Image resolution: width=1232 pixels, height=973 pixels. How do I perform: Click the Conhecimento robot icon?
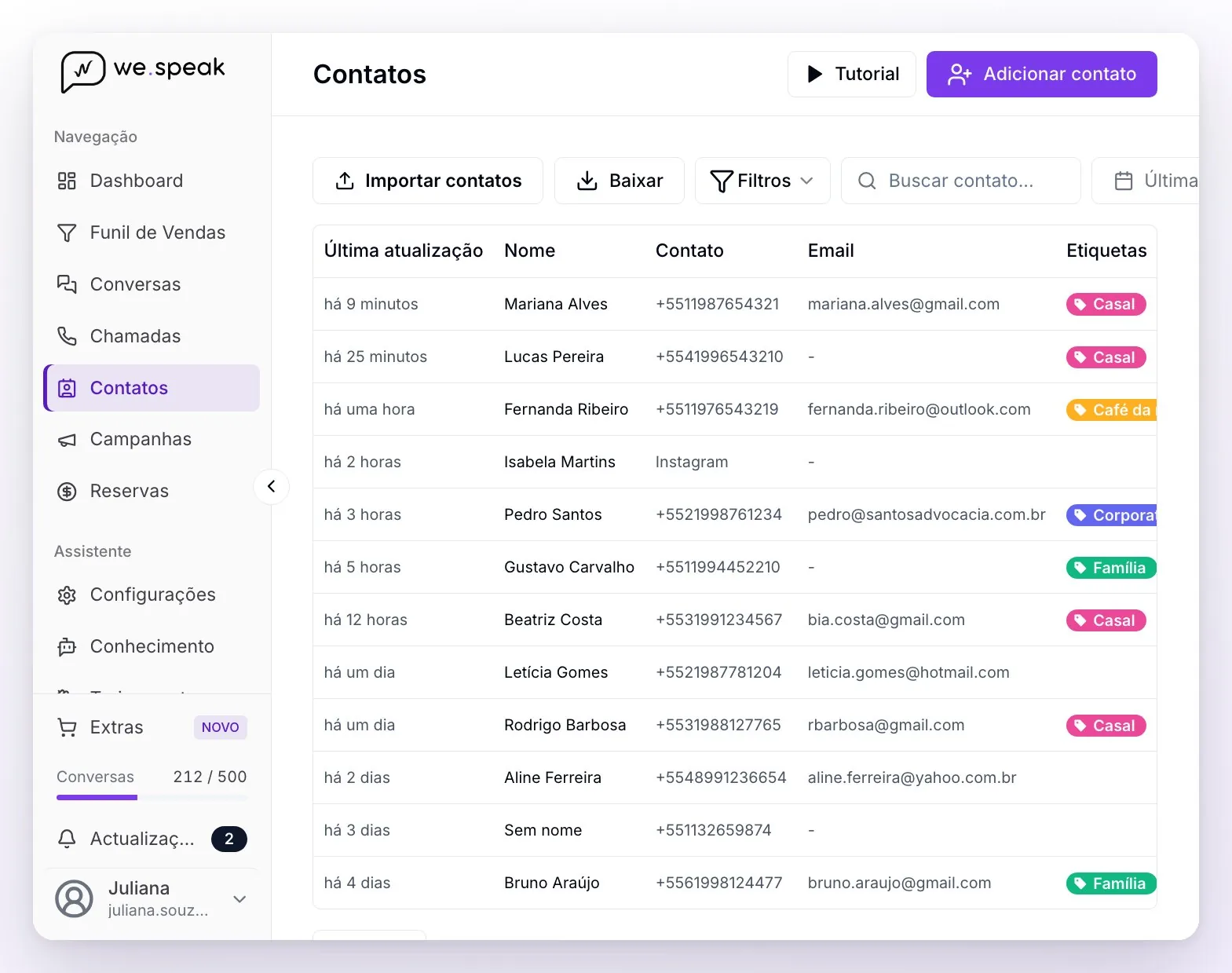coord(68,647)
